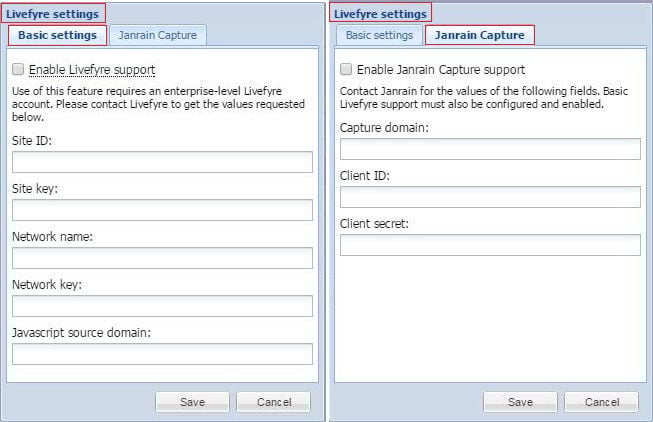This screenshot has width=653, height=422.
Task: Save the Basic settings dialog with the Site ID field
Action: [192, 402]
